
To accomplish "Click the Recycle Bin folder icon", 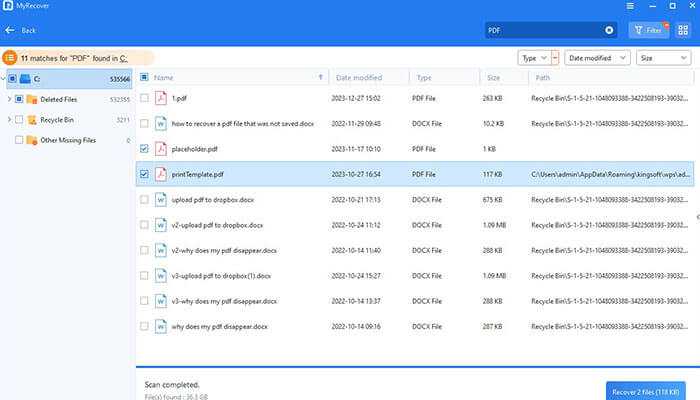I will (31, 120).
